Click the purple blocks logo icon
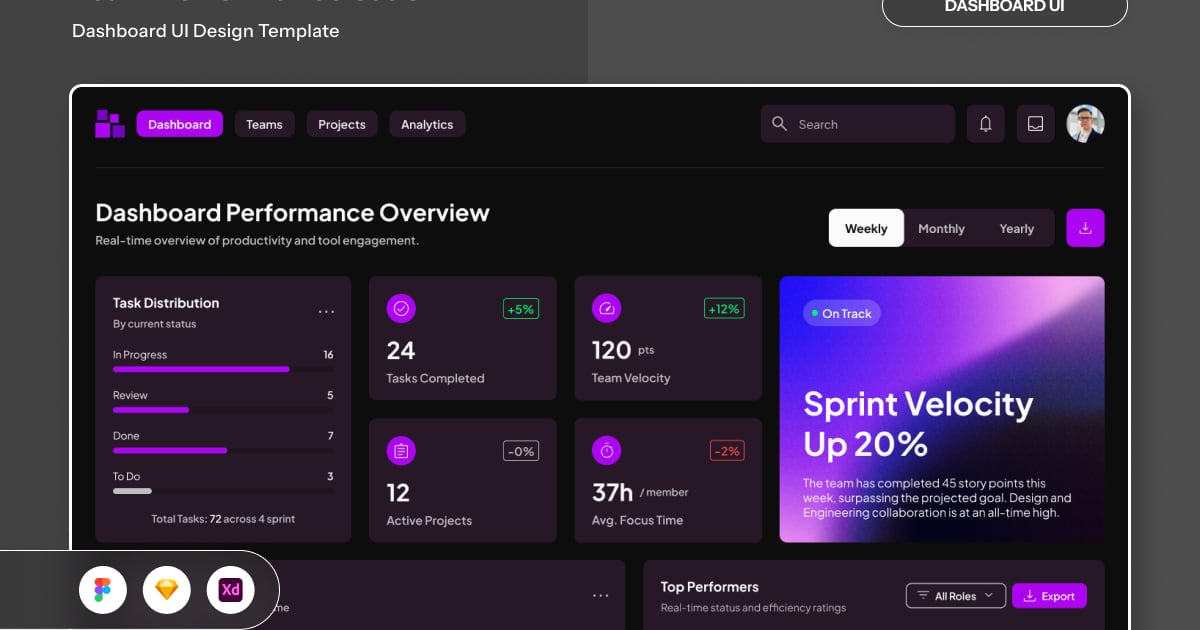This screenshot has width=1200, height=630. tap(110, 124)
